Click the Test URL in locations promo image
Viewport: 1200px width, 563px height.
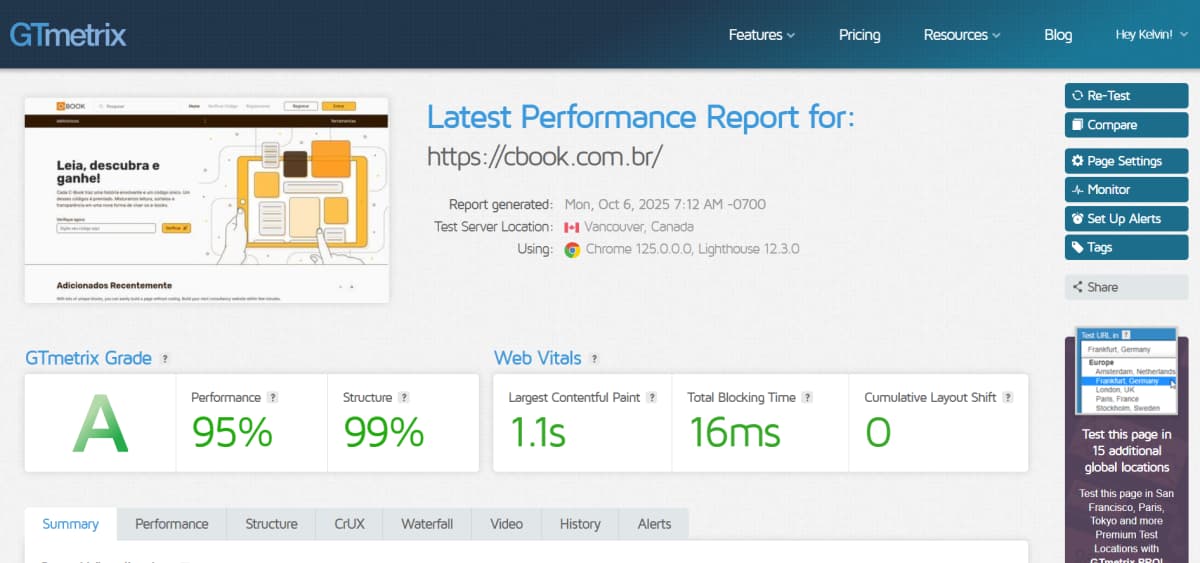tap(1126, 371)
